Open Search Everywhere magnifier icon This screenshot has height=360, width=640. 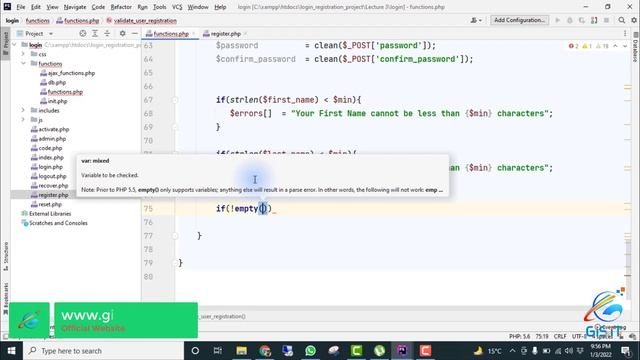pos(622,20)
